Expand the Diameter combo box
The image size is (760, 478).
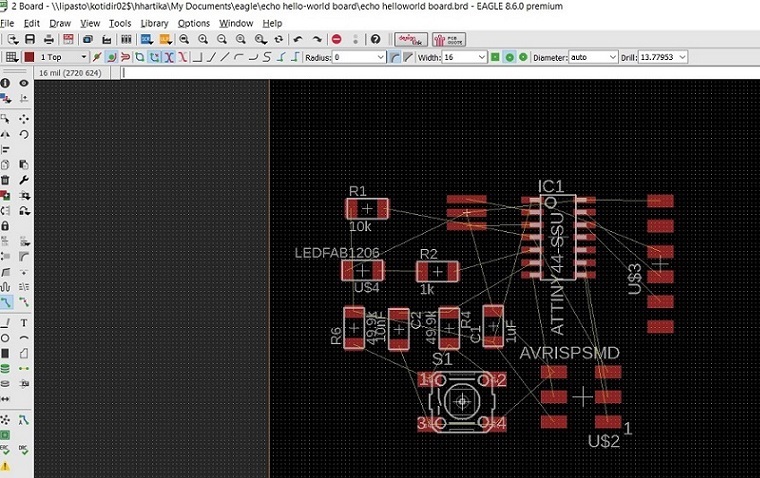click(613, 57)
